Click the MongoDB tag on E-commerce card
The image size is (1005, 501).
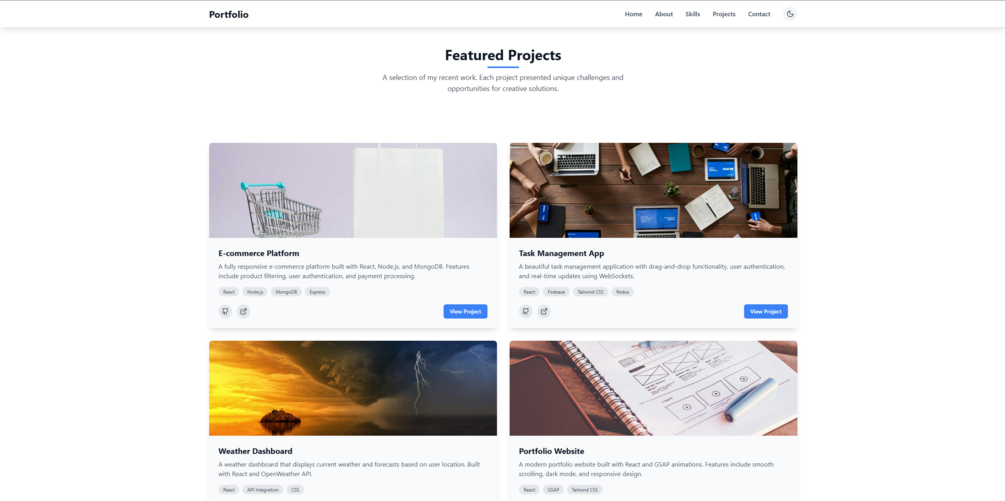(286, 292)
